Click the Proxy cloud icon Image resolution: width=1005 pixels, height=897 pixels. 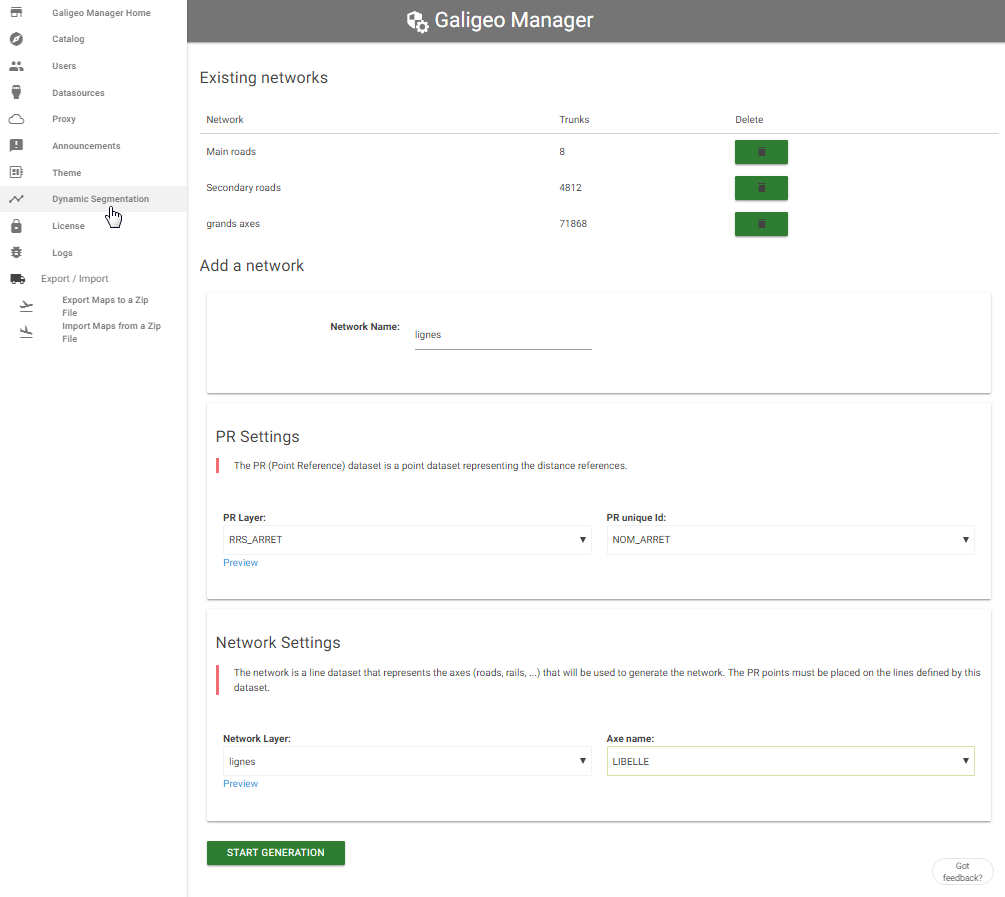tap(16, 119)
